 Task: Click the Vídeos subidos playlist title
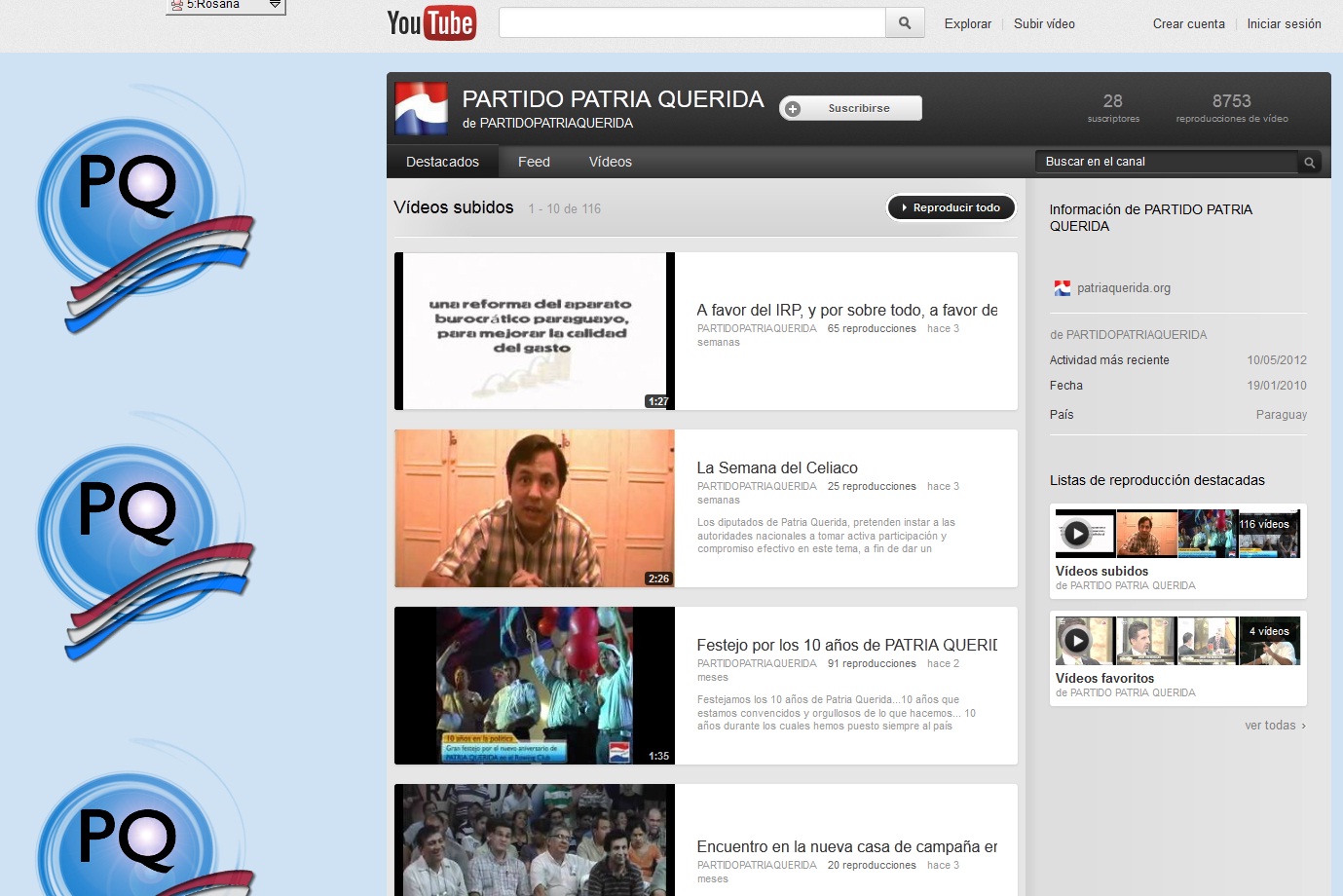coord(1101,572)
